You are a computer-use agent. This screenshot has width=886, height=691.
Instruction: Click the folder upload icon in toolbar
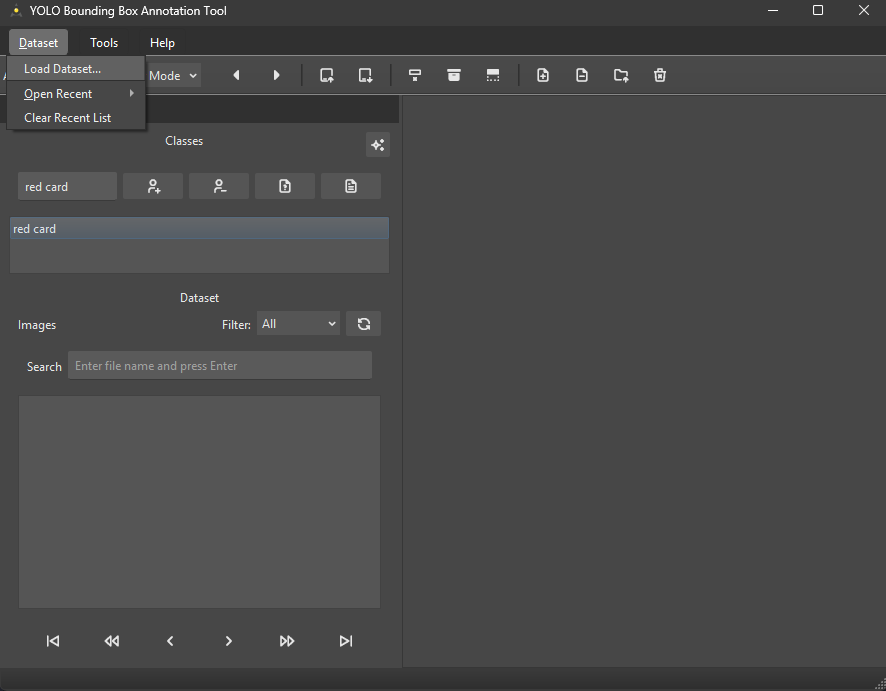coord(621,75)
